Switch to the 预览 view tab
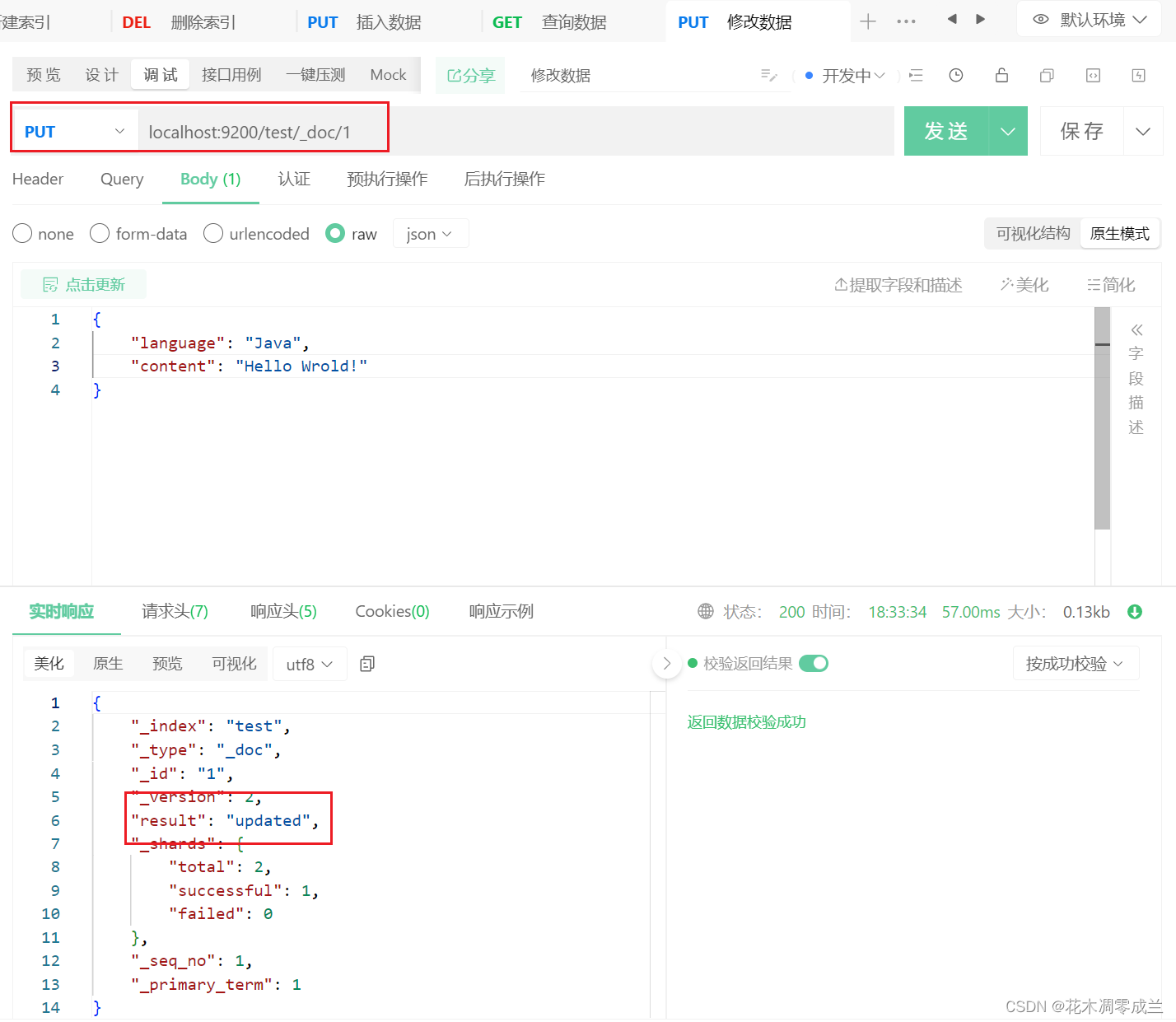Image resolution: width=1176 pixels, height=1022 pixels. click(44, 75)
